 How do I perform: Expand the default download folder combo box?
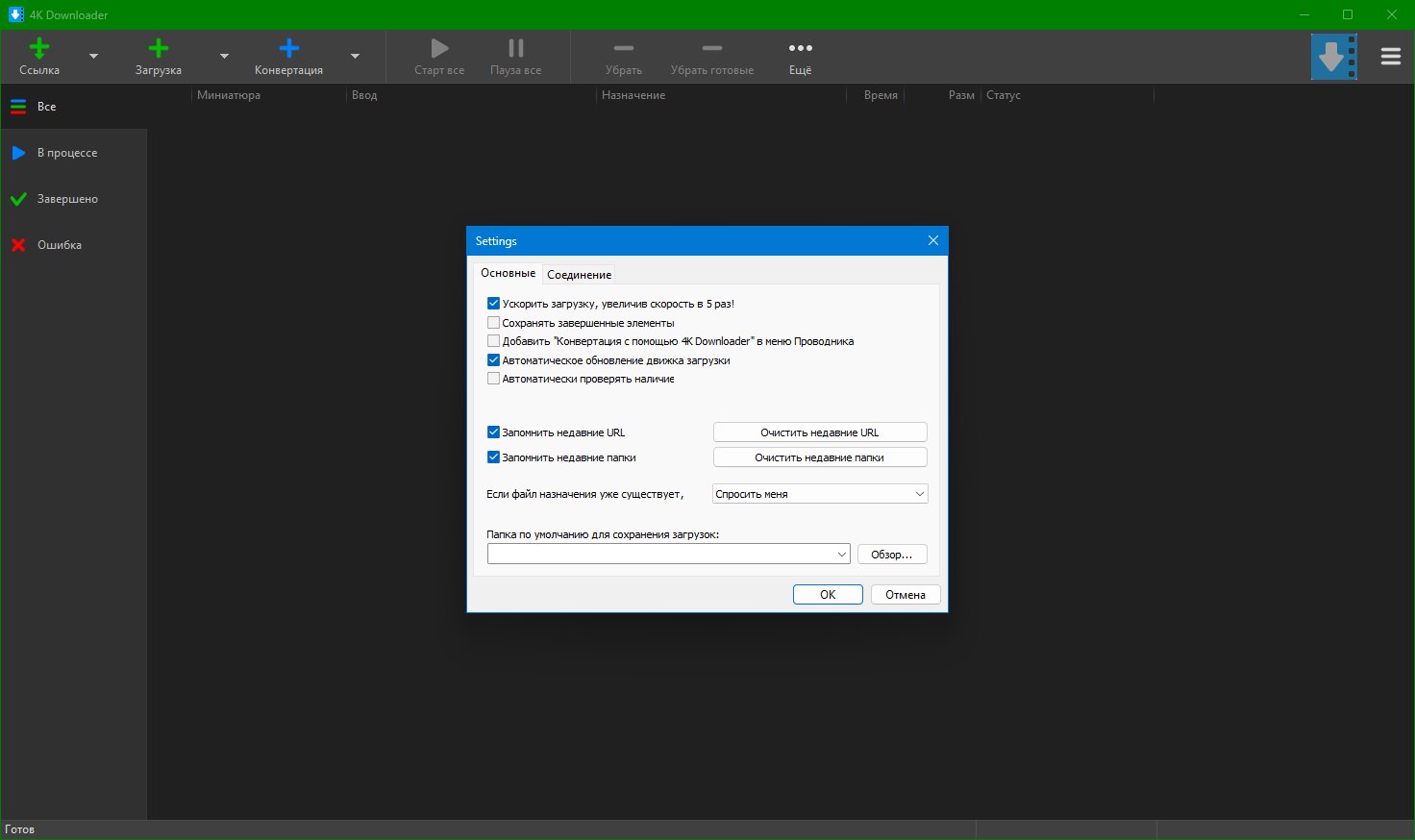pos(841,555)
